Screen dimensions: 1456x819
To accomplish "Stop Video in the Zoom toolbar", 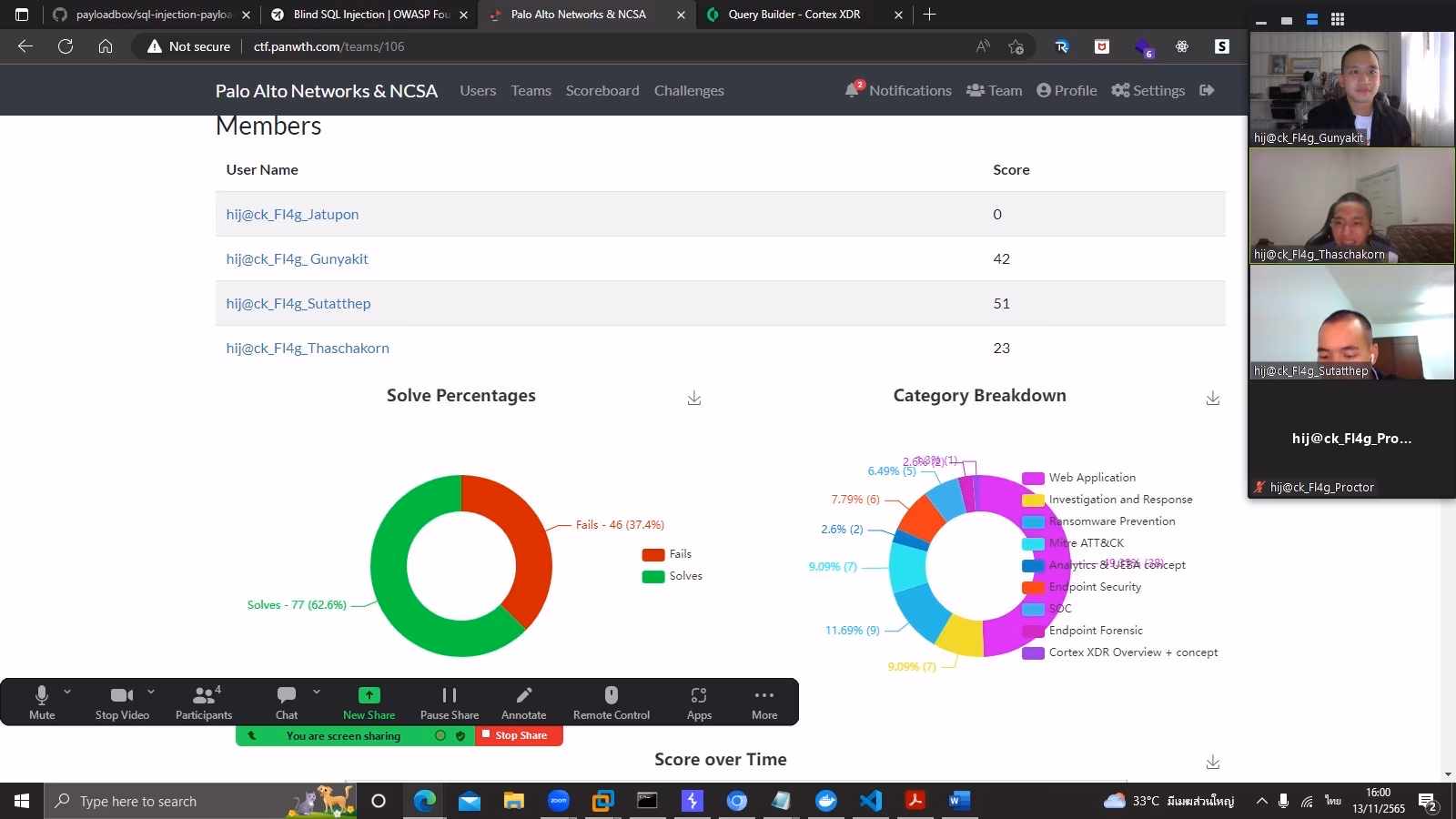I will [122, 703].
